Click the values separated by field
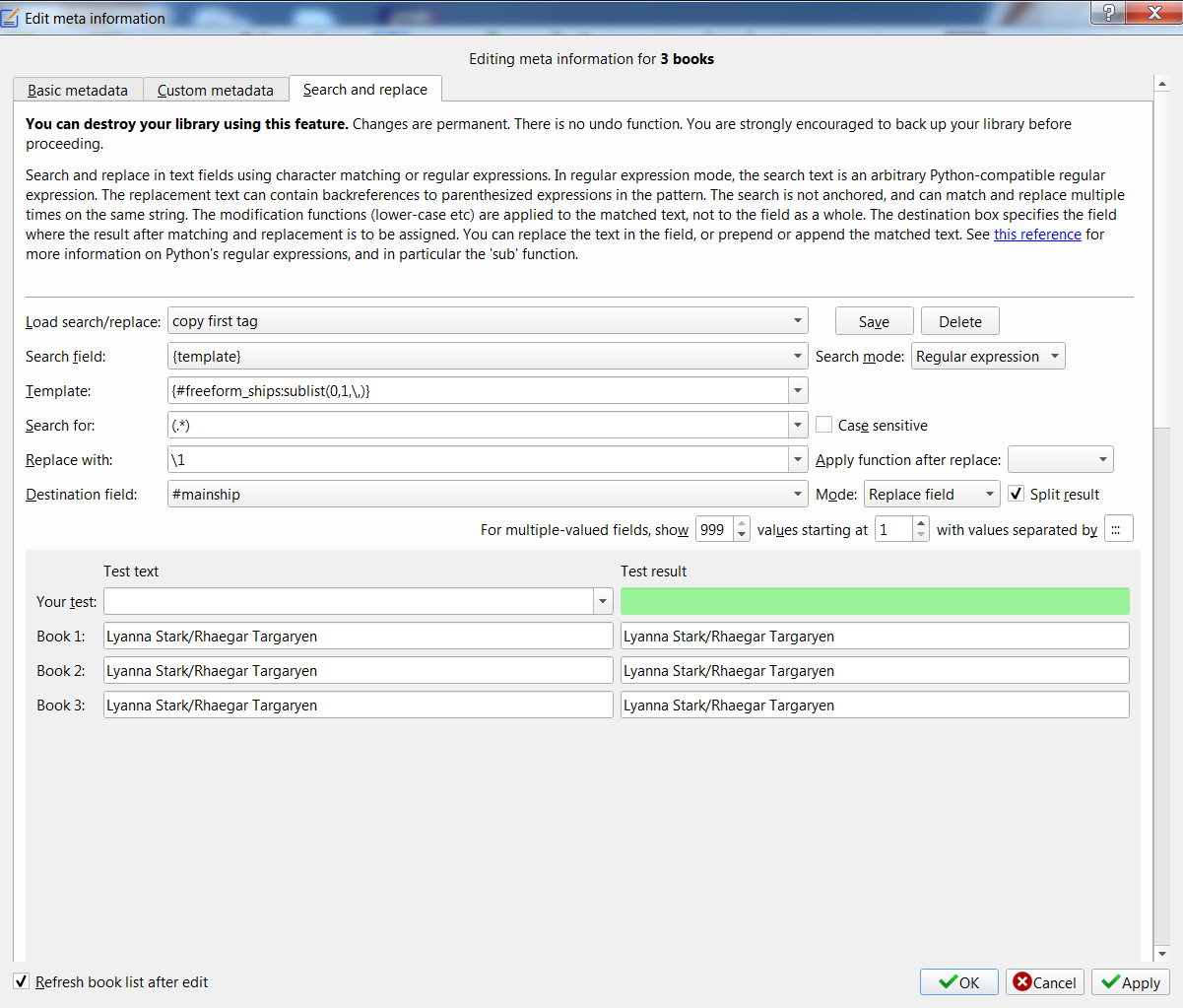The width and height of the screenshot is (1183, 1008). tap(1119, 529)
